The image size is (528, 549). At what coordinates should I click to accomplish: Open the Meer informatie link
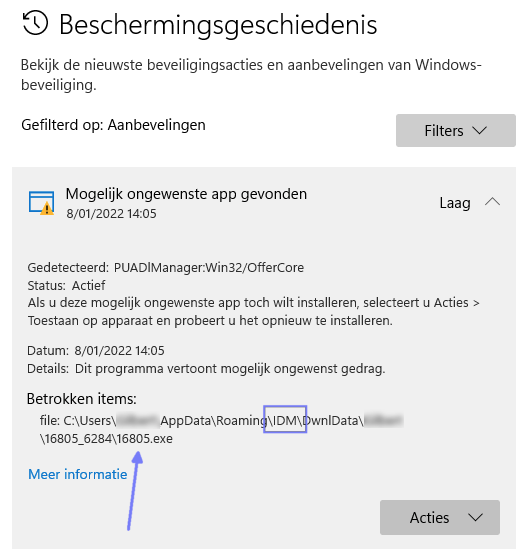coord(78,474)
